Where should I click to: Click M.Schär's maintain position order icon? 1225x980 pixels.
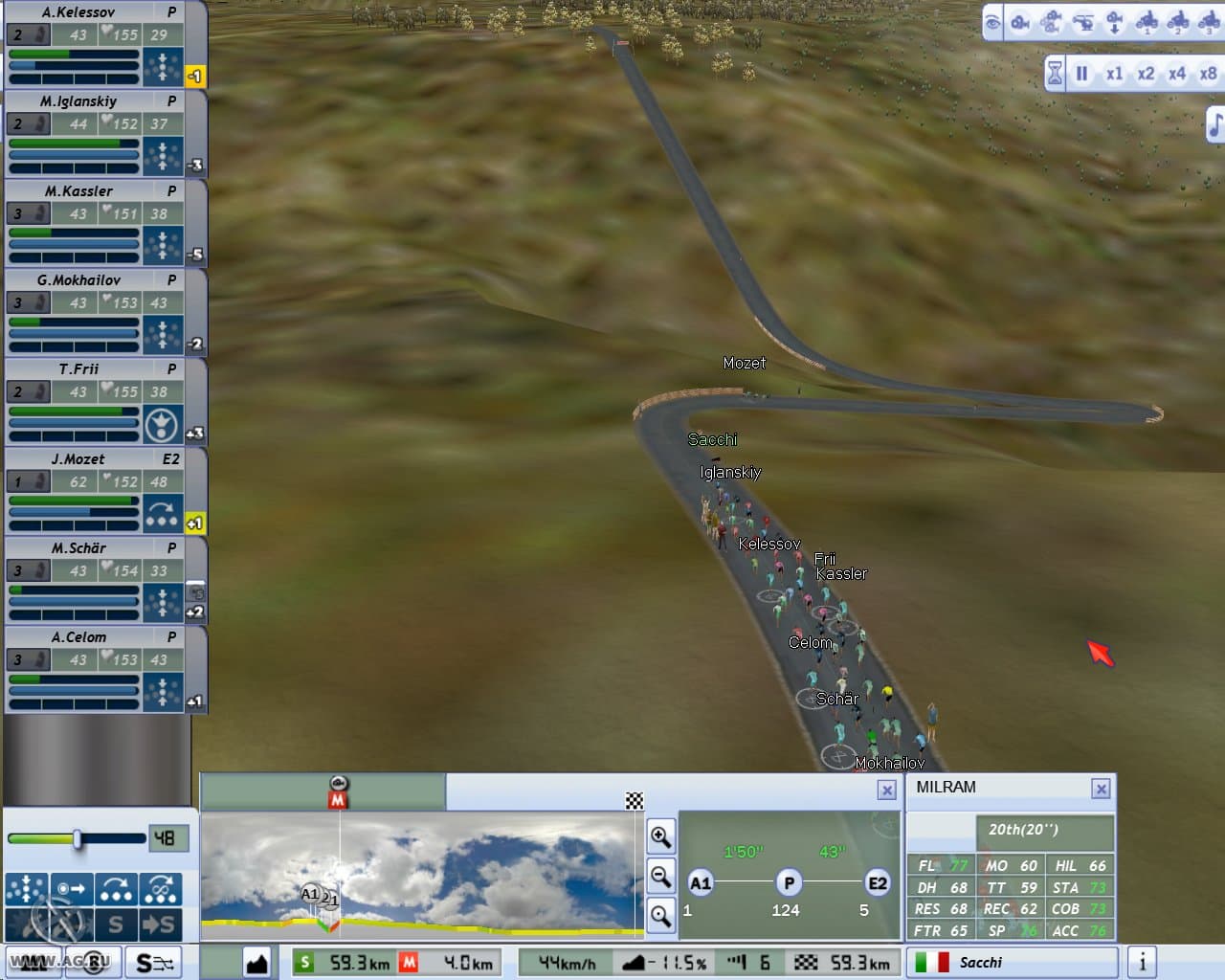163,602
